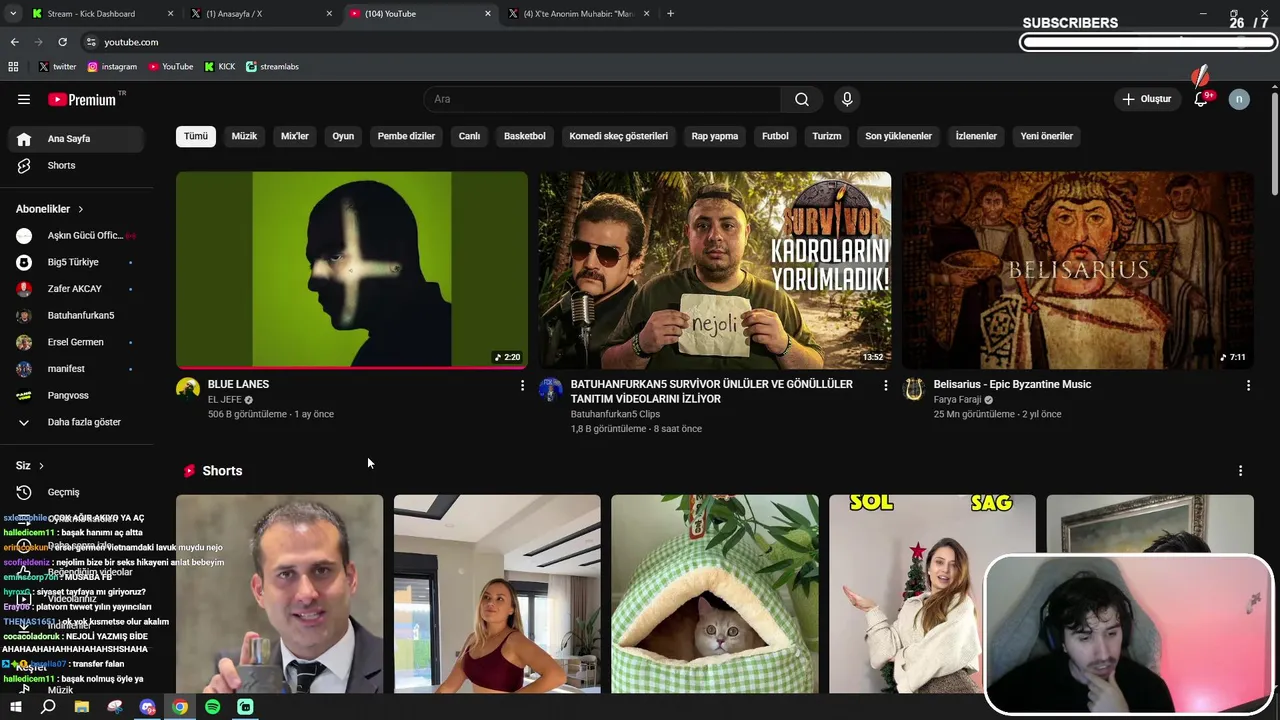Screen dimensions: 1280x720
Task: Expand the Siz section chevron
Action: point(41,466)
